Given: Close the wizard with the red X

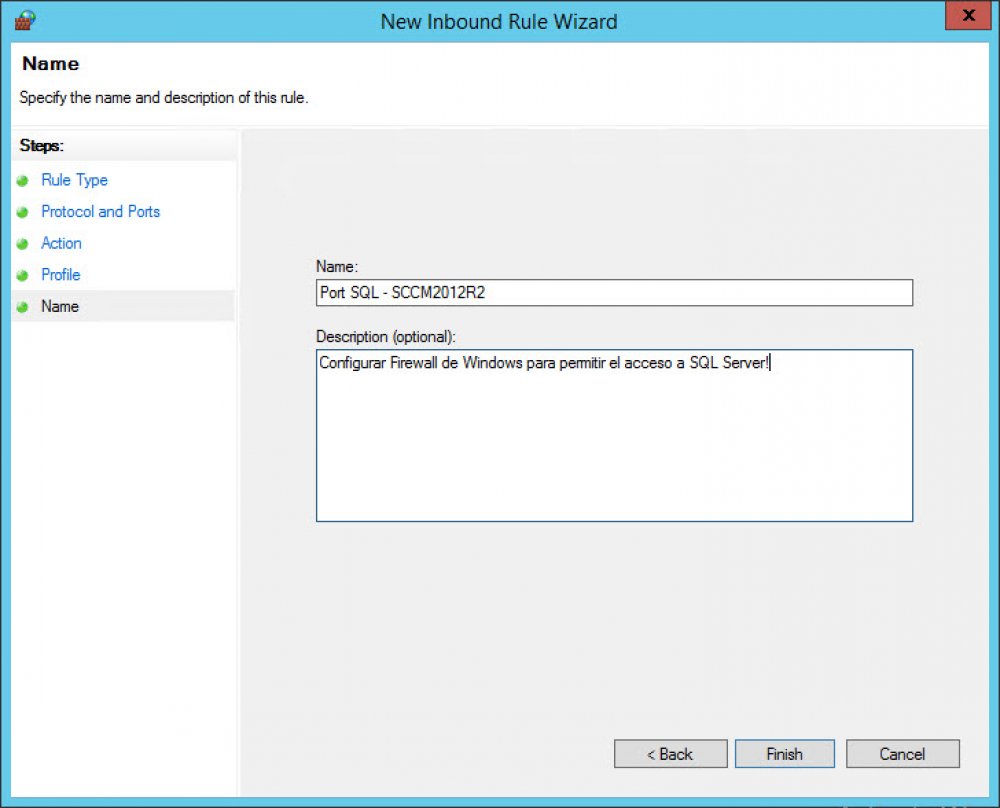Looking at the screenshot, I should [968, 15].
